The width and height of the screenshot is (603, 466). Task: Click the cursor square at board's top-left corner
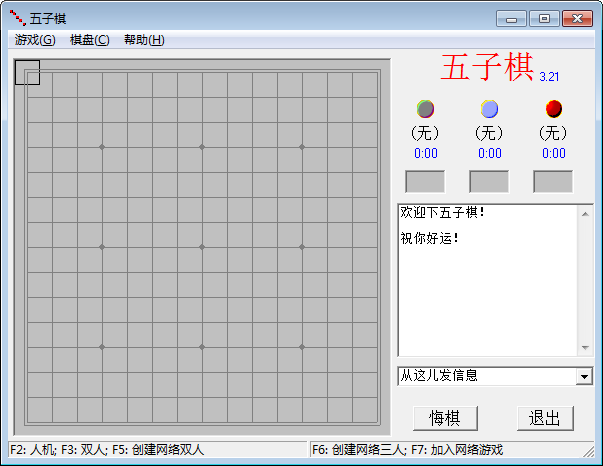27,72
